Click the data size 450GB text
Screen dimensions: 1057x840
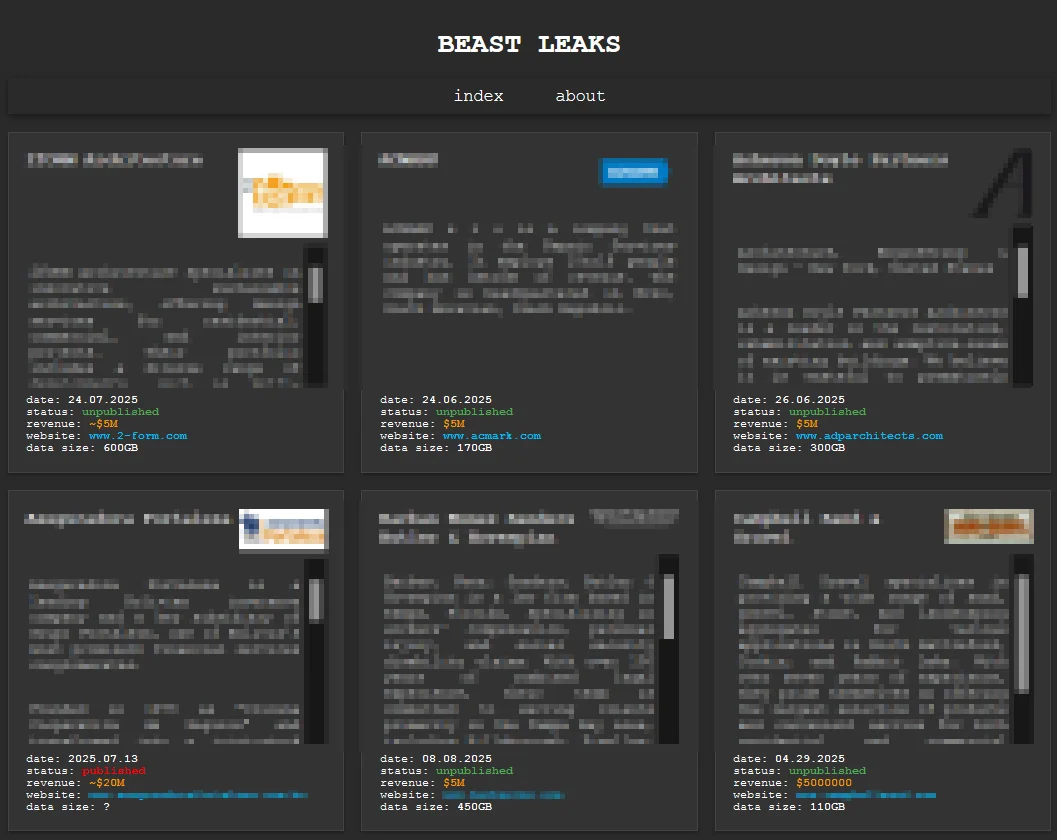point(435,806)
